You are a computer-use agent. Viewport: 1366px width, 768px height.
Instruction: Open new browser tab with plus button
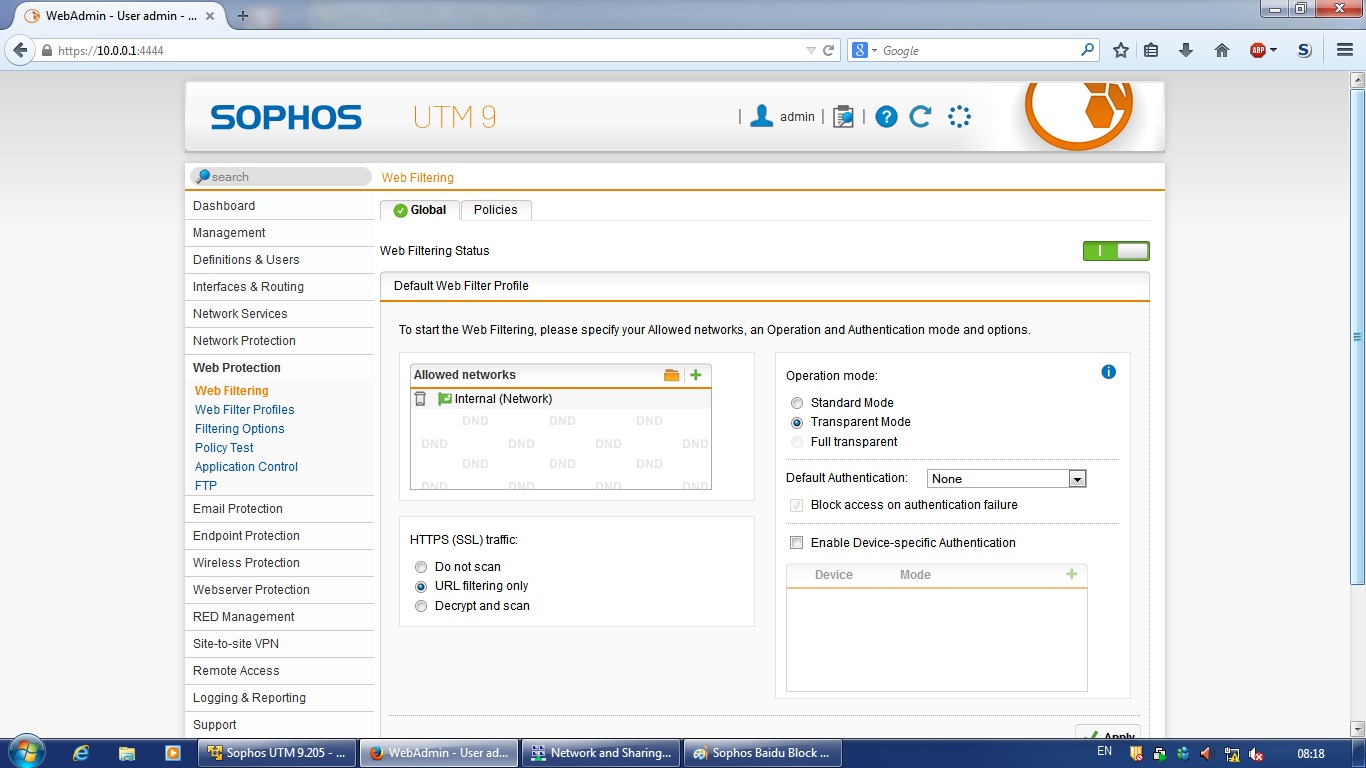pos(243,16)
